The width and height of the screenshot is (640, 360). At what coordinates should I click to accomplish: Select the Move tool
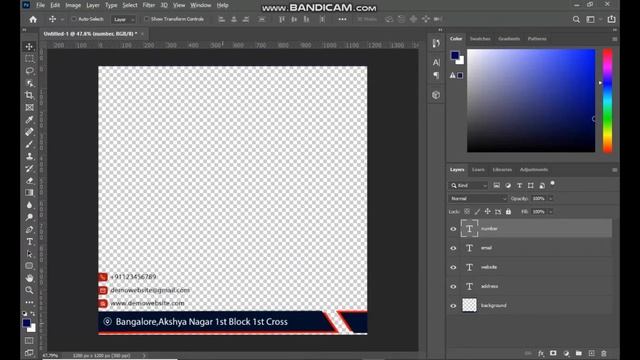(x=29, y=47)
